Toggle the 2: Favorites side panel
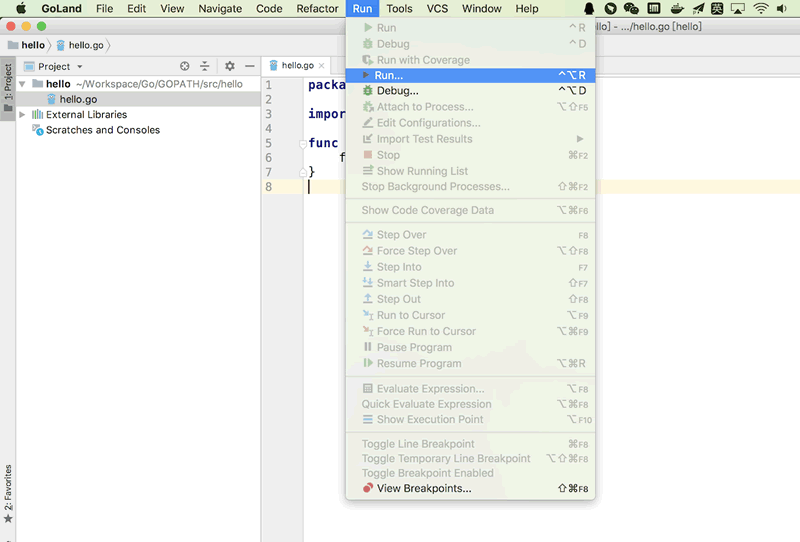Screen dimensions: 800x542 click(8, 494)
